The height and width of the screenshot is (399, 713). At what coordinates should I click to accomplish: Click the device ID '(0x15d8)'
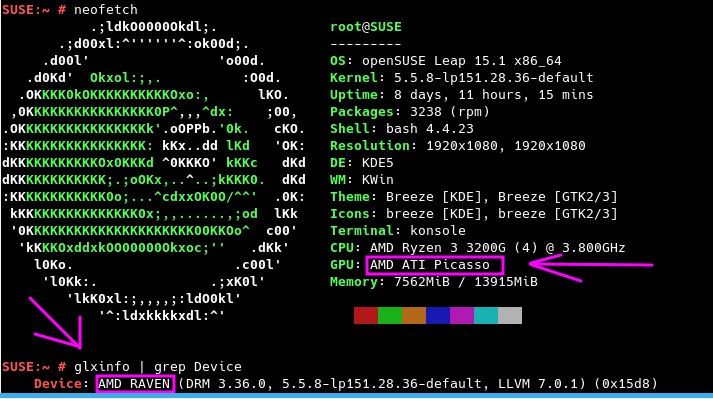coord(625,384)
